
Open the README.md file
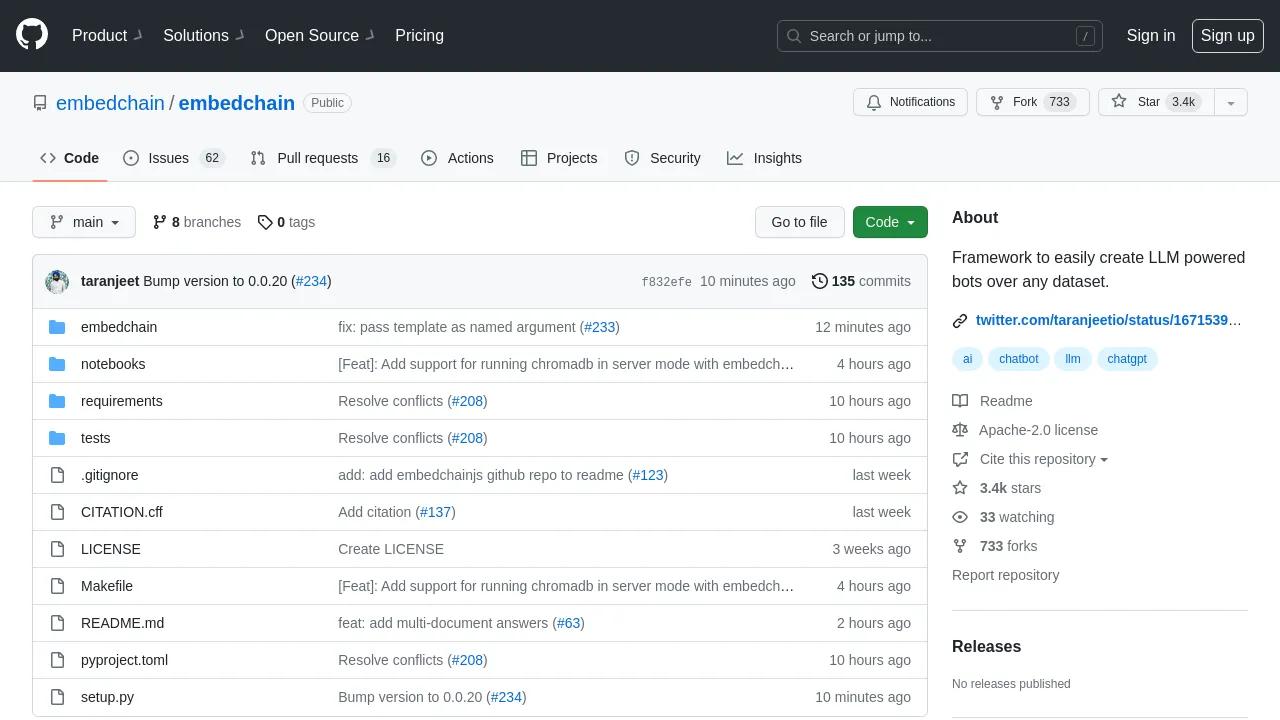tap(122, 623)
